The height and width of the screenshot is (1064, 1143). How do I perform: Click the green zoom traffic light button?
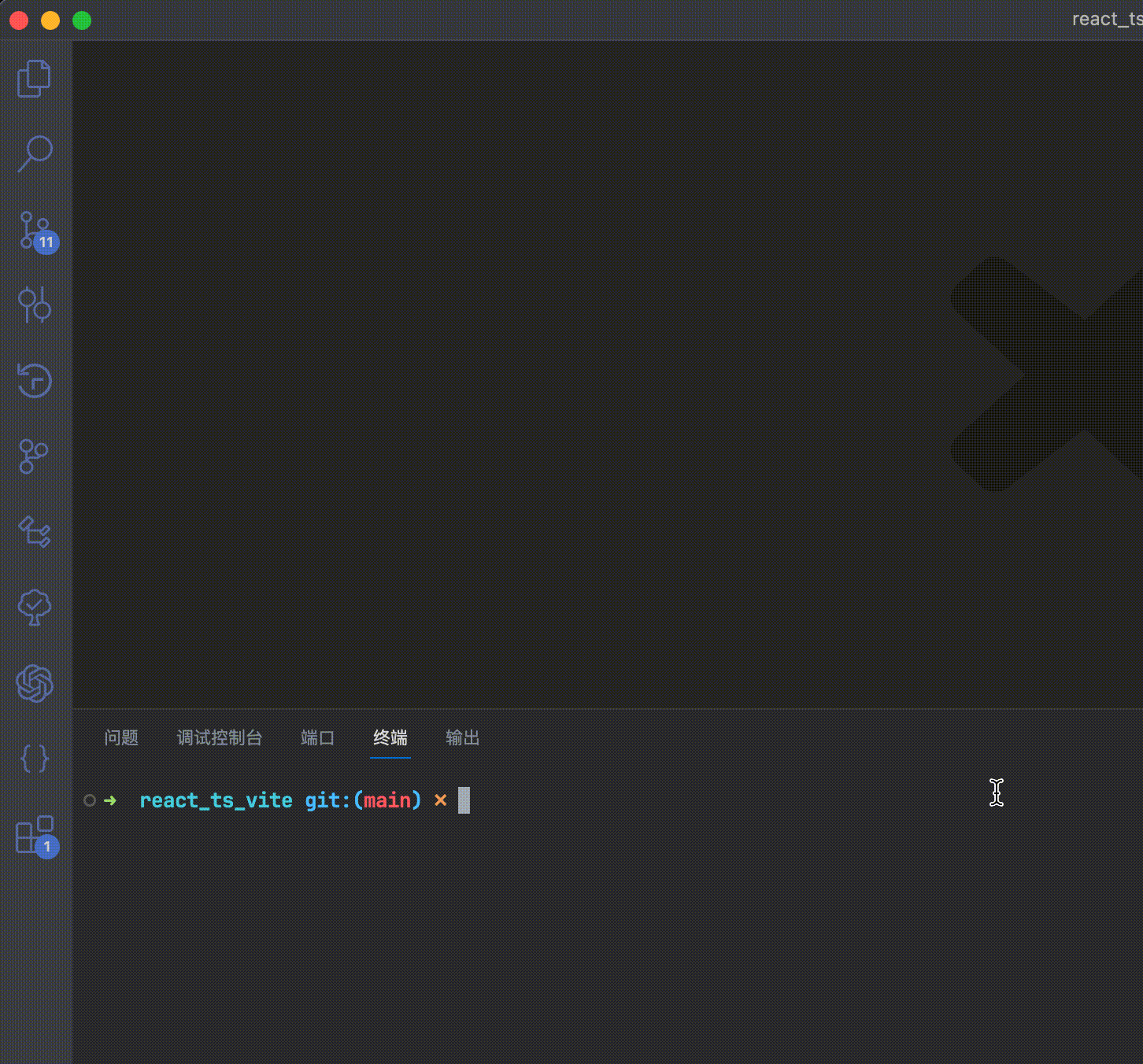(x=81, y=20)
